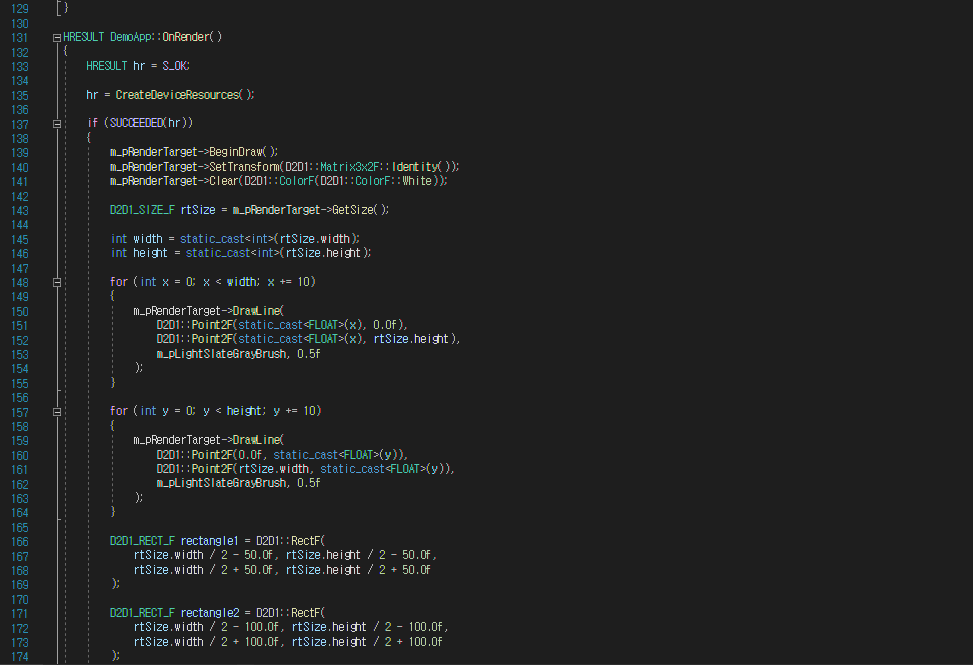Click the OnRender function name
The image size is (973, 665).
186,37
